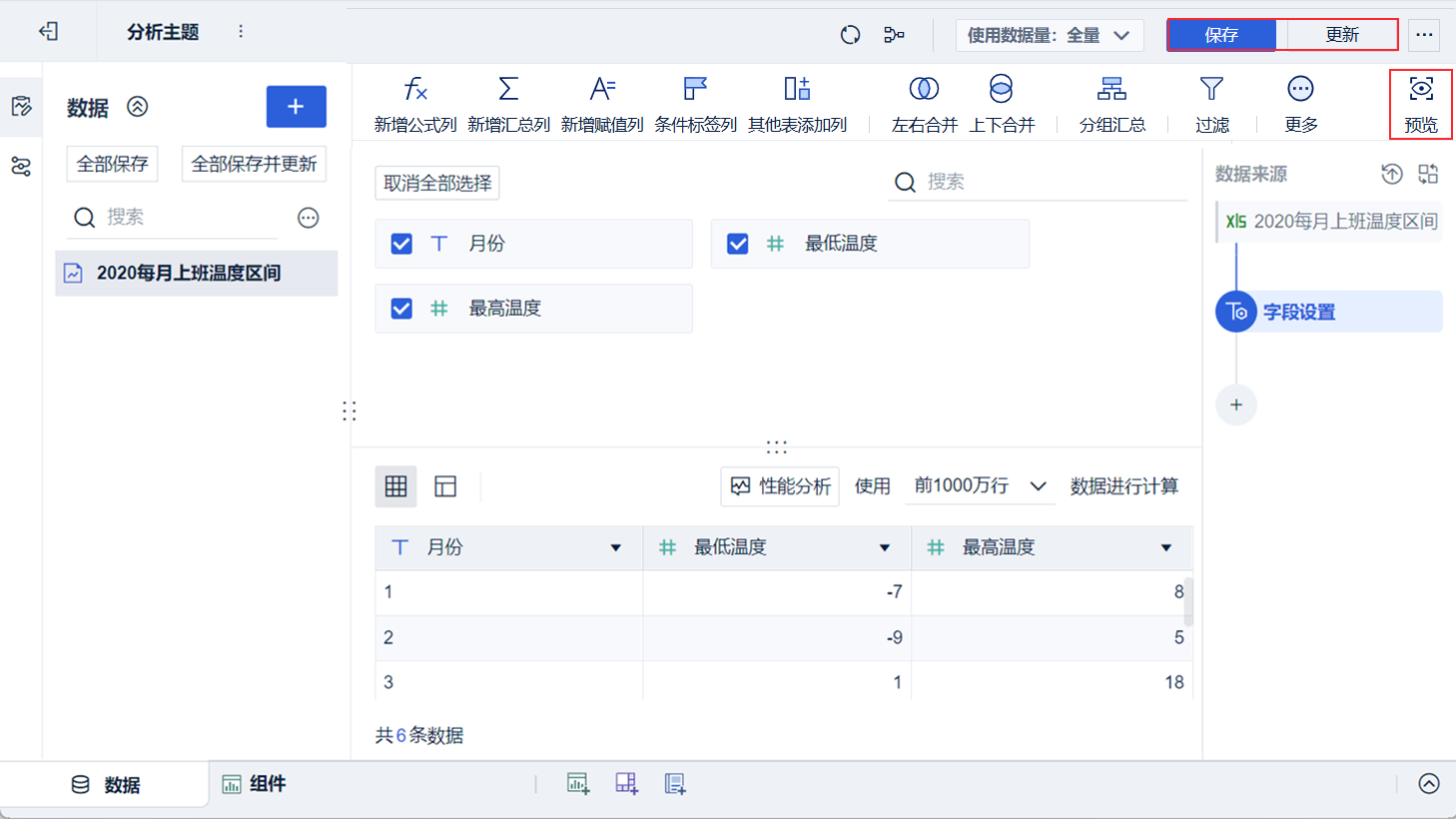This screenshot has height=819, width=1456.
Task: Choose 其他表添加列 tool
Action: [797, 104]
